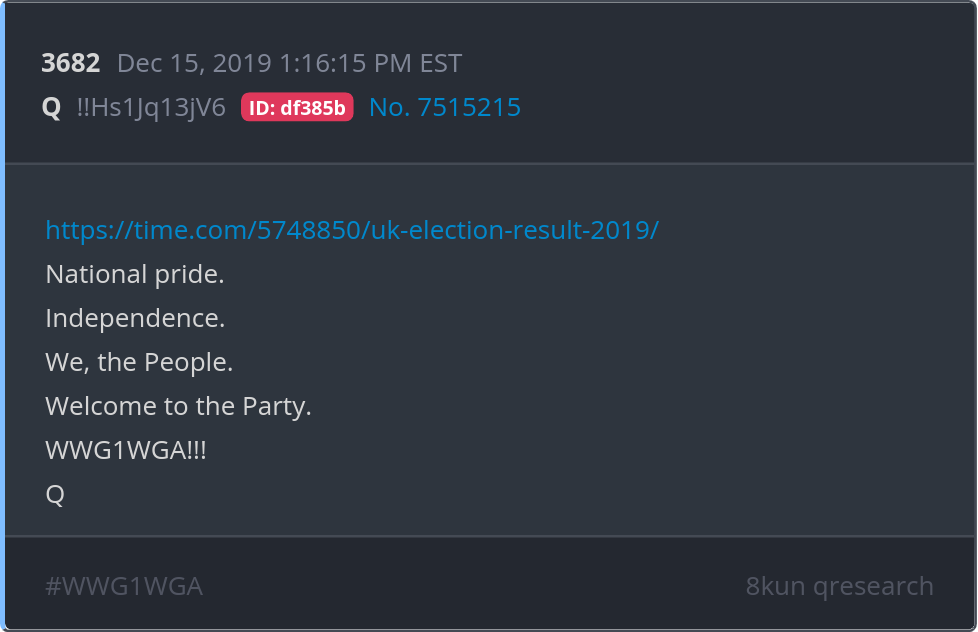This screenshot has height=632, width=978.
Task: Open the time.com UK election result link
Action: click(352, 230)
